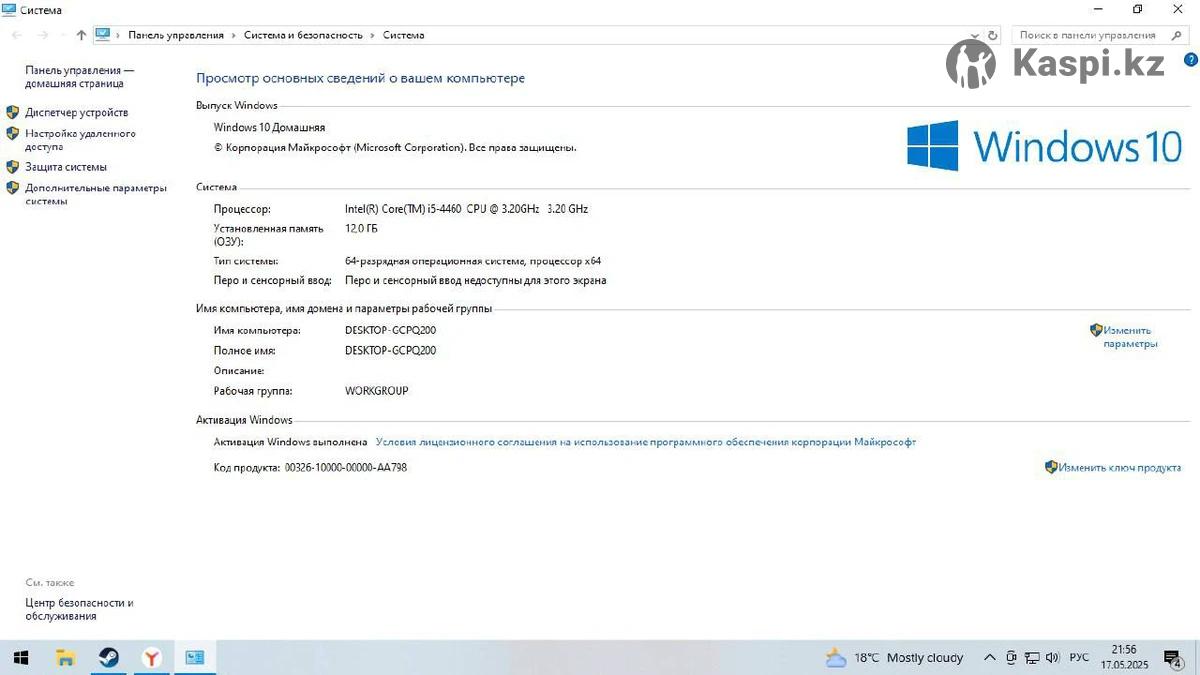Click Meet Now camera tray icon
Image resolution: width=1200 pixels, height=675 pixels.
(x=1012, y=658)
